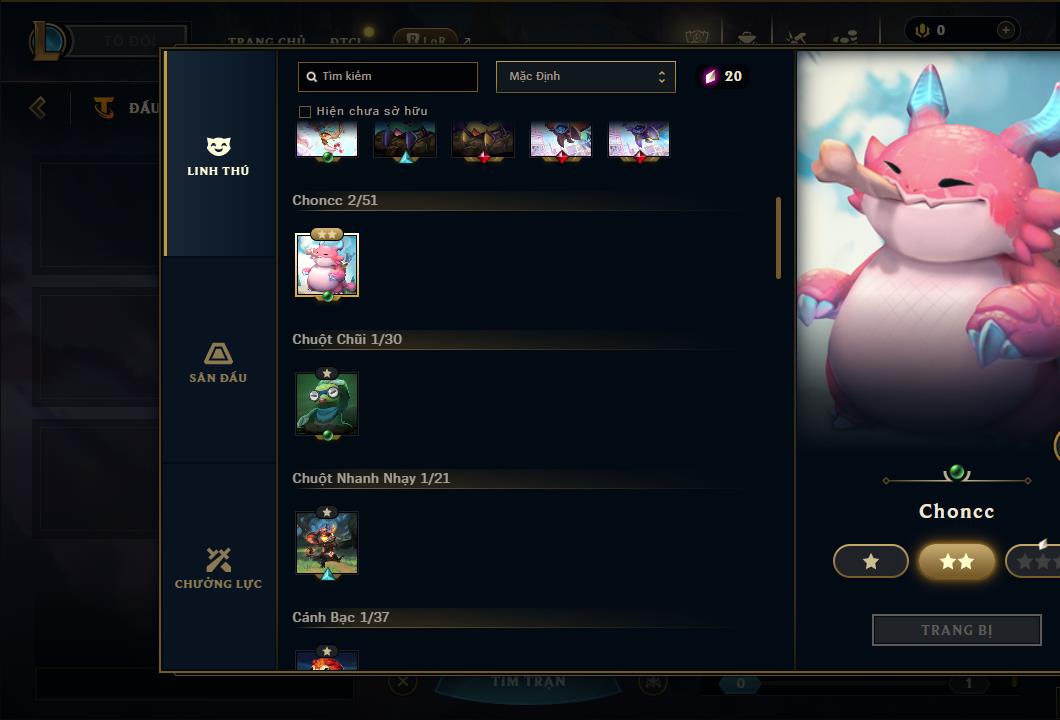Click the list vertical scrollbar
1060x720 pixels.
click(x=778, y=238)
